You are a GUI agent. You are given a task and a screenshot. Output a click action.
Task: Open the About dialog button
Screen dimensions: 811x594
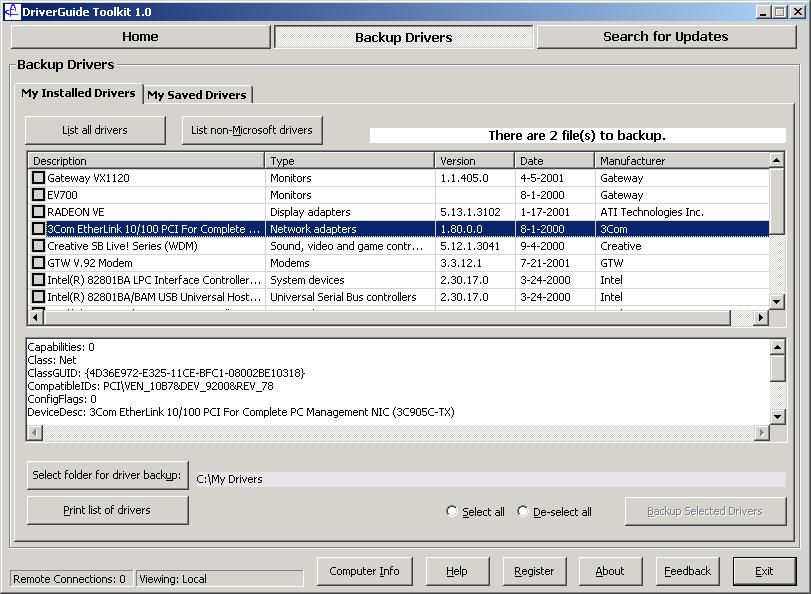pos(610,571)
